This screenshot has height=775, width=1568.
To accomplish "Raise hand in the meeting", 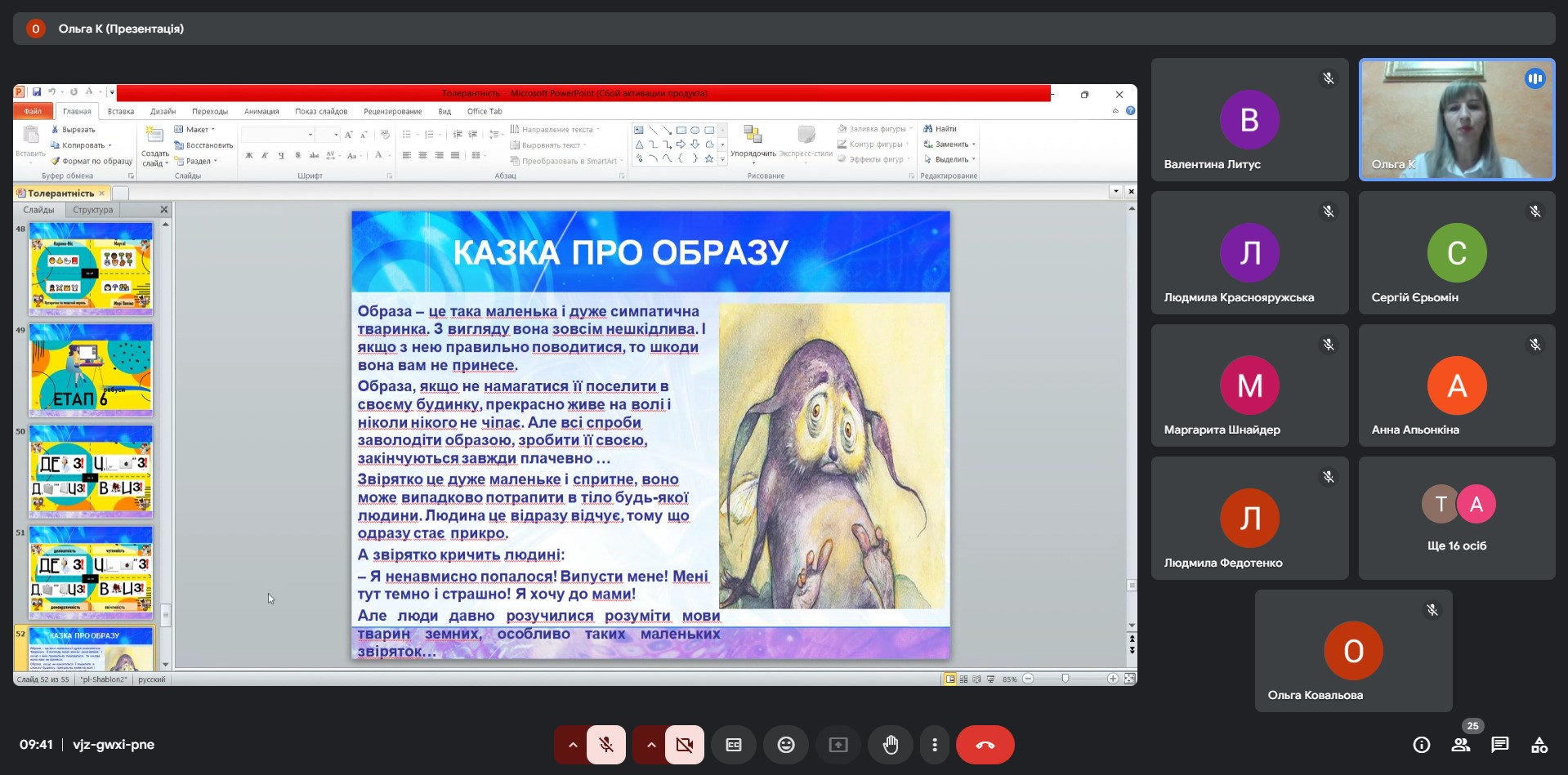I will click(890, 745).
